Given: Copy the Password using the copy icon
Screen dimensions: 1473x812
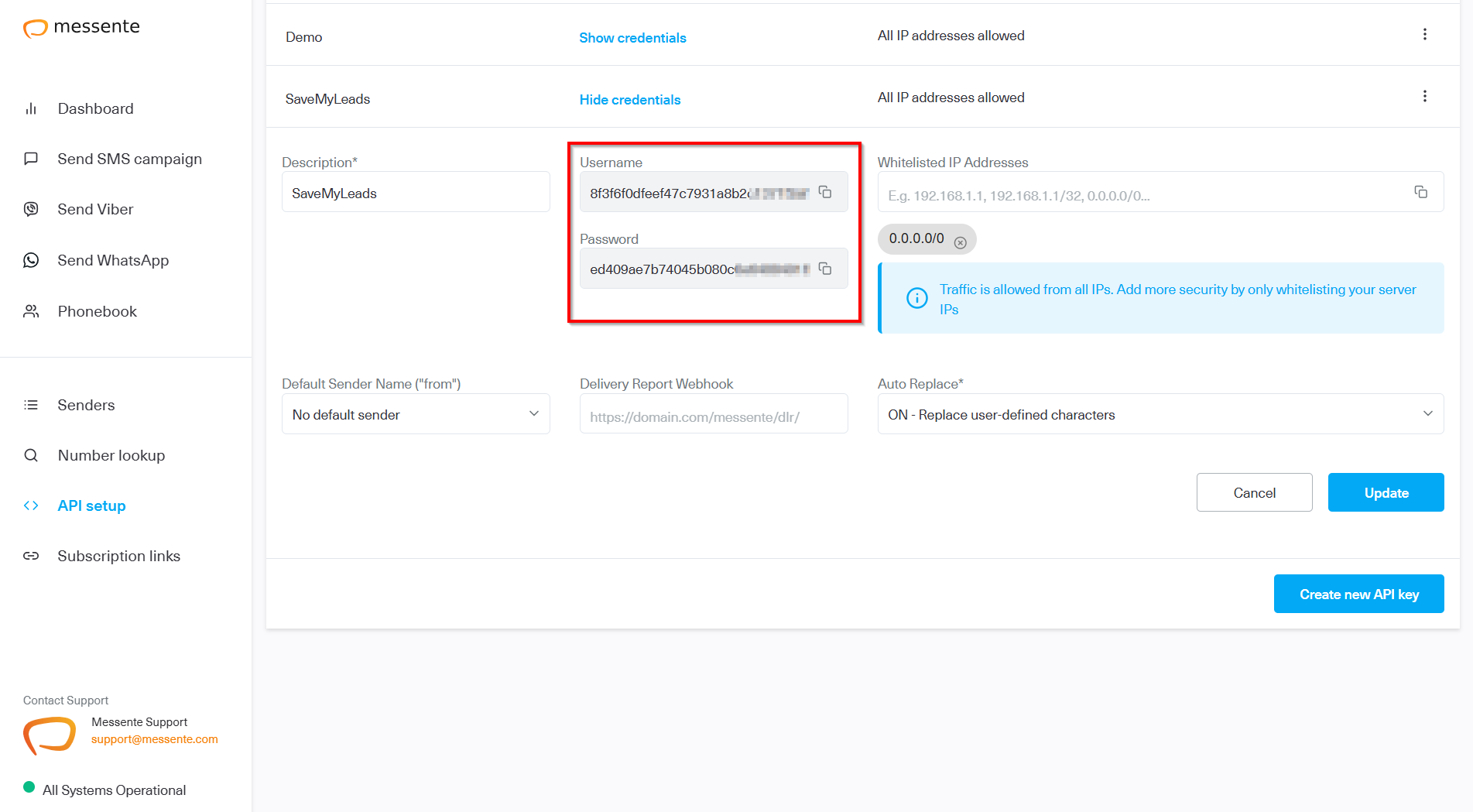Looking at the screenshot, I should point(825,268).
